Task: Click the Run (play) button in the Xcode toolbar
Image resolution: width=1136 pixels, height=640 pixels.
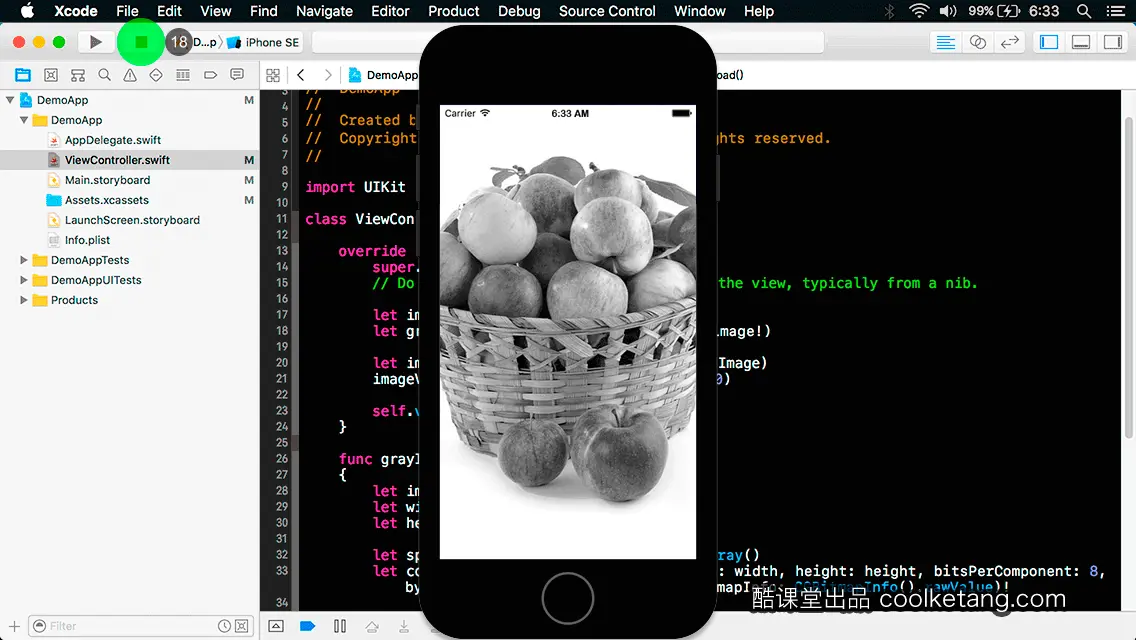Action: click(x=95, y=42)
